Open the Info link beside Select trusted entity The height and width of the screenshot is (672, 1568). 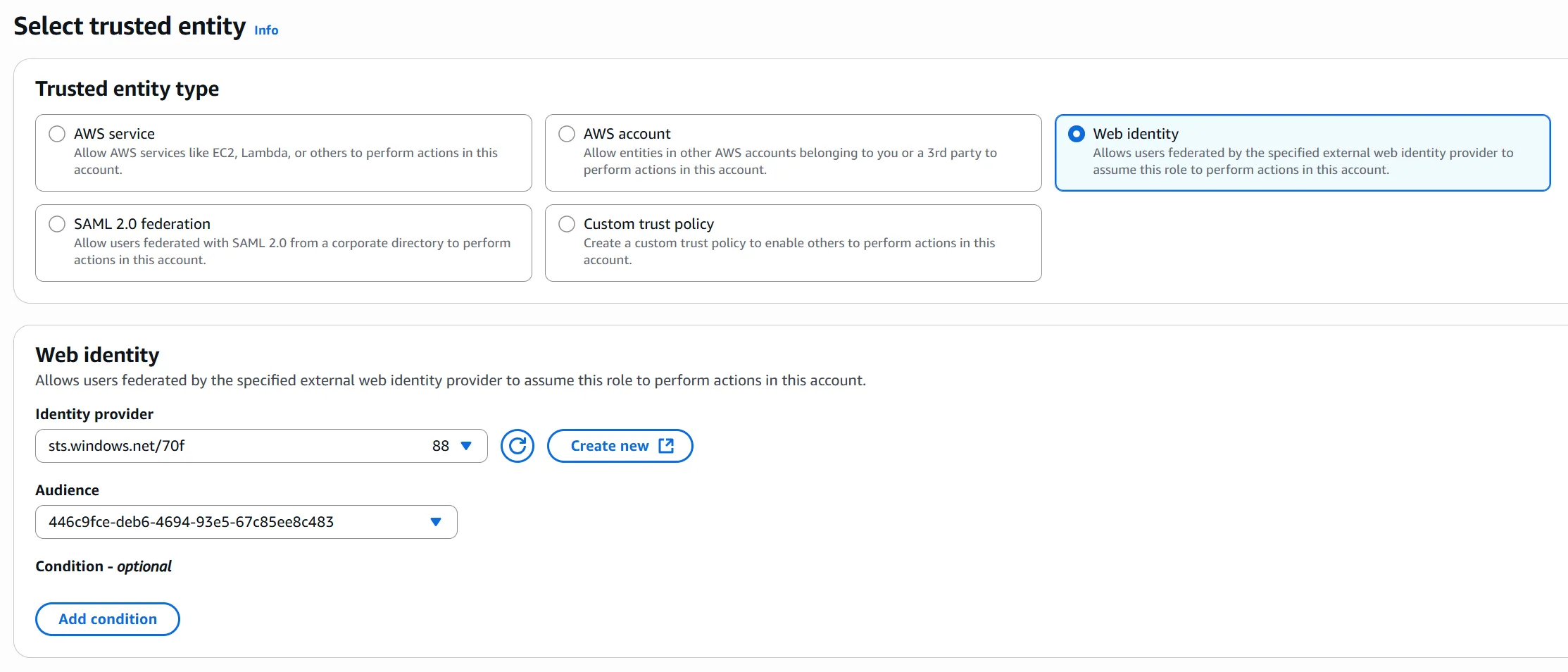tap(266, 30)
